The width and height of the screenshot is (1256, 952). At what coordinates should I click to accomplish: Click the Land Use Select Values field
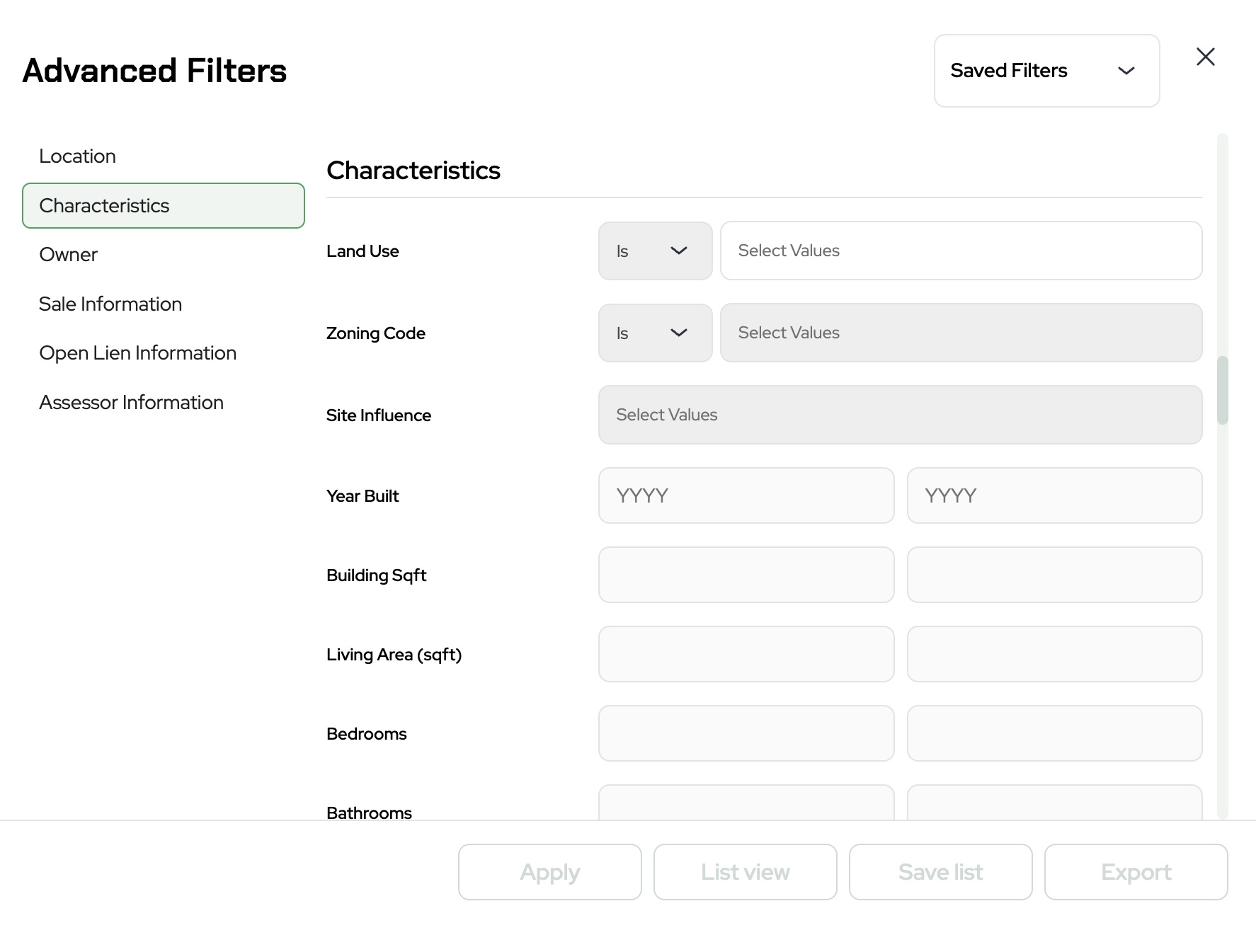[960, 251]
